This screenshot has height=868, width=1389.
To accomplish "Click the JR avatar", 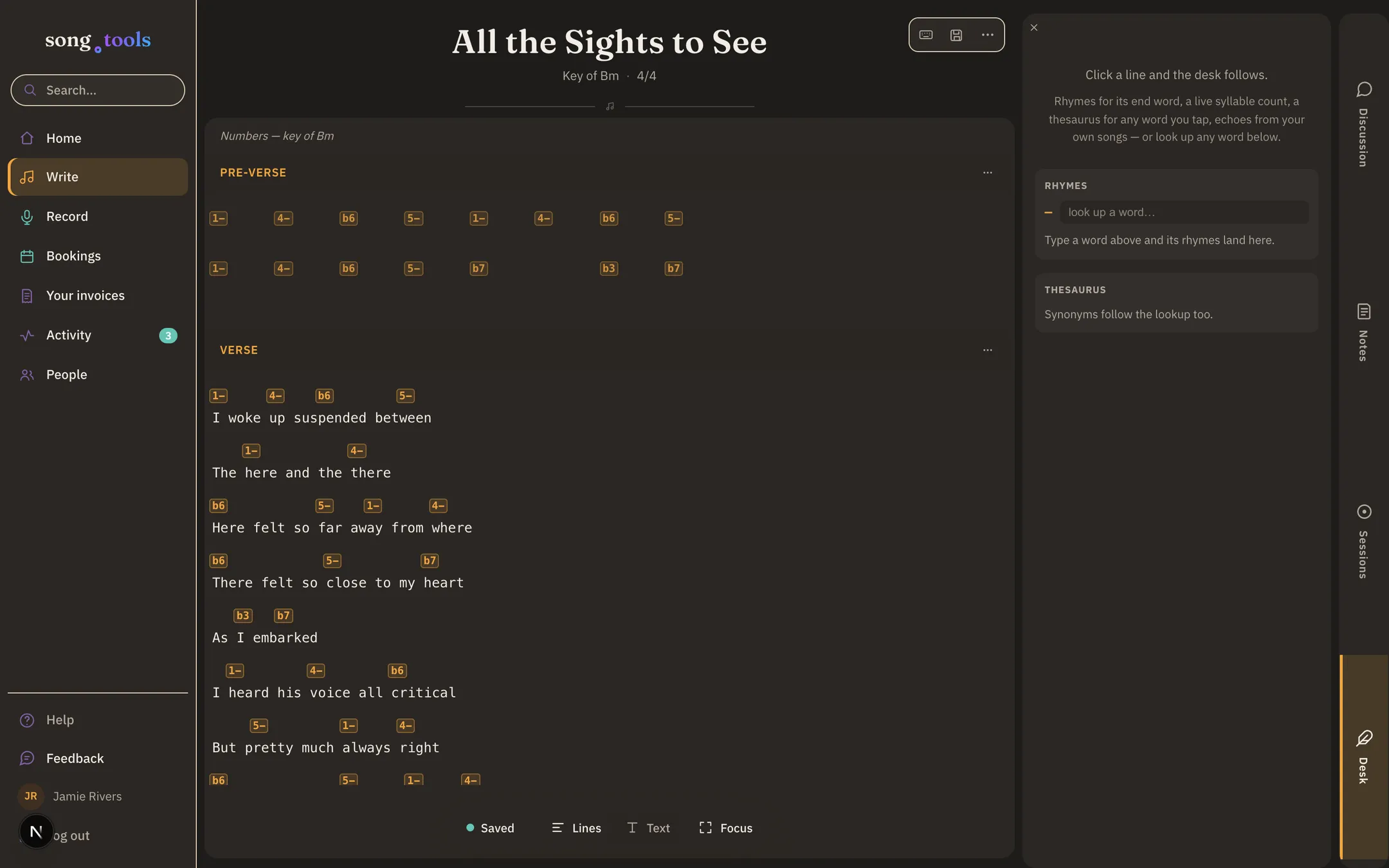I will 31,796.
